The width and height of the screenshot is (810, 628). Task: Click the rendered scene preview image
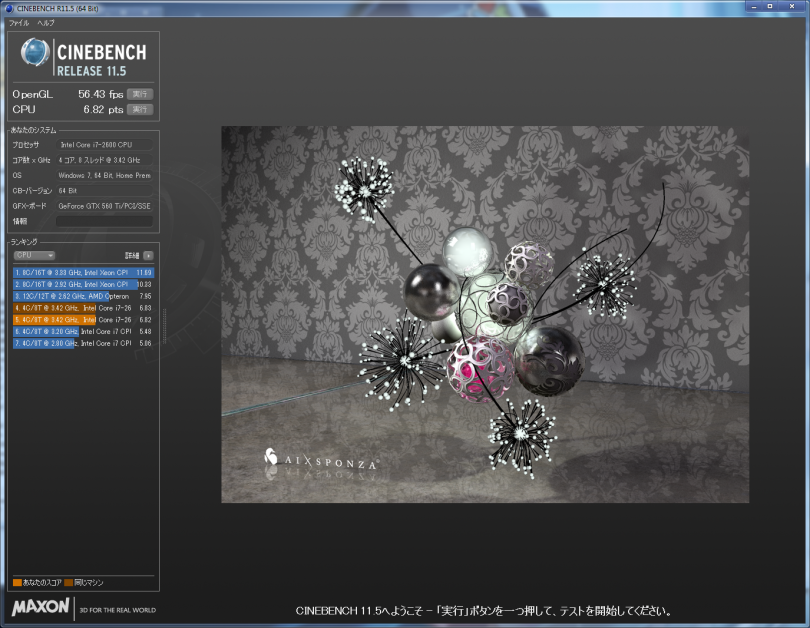[x=485, y=315]
